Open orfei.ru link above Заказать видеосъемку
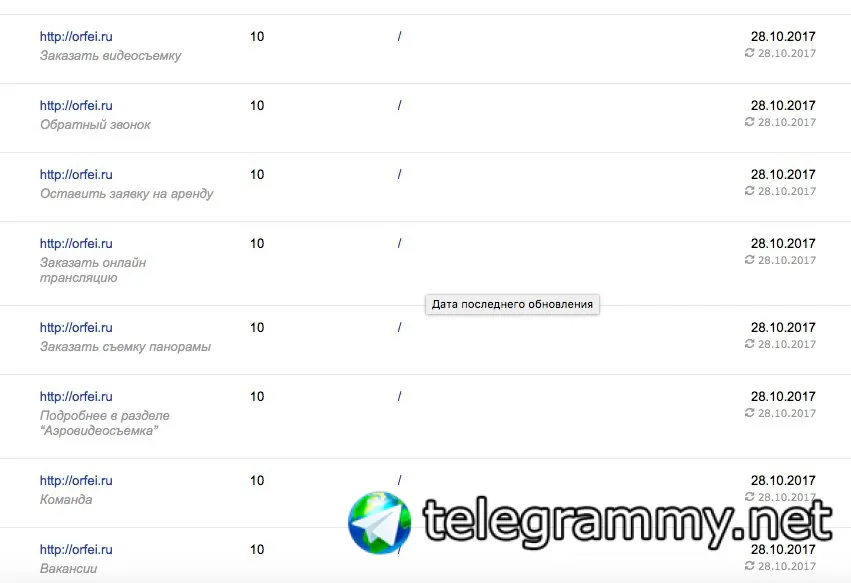 pos(76,36)
